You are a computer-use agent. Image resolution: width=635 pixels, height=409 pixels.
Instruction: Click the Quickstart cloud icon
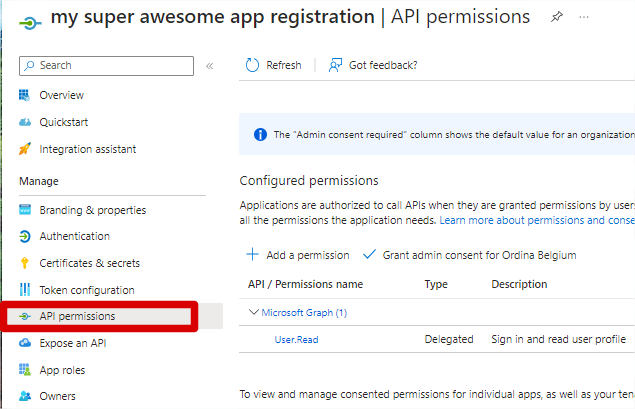click(25, 122)
